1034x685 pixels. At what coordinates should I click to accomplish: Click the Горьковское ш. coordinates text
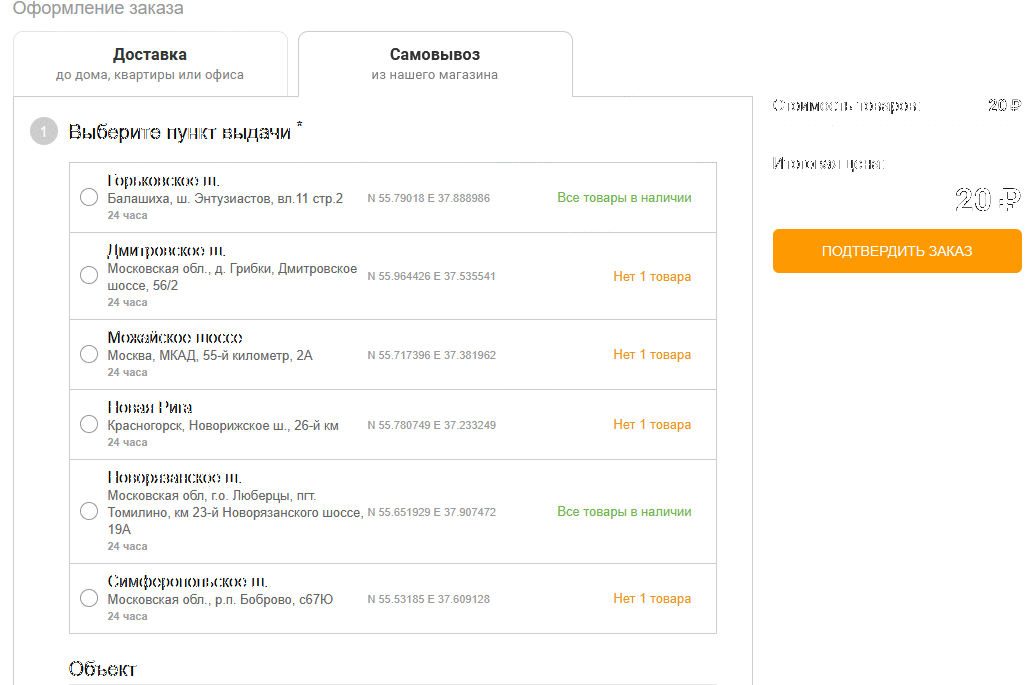click(428, 199)
